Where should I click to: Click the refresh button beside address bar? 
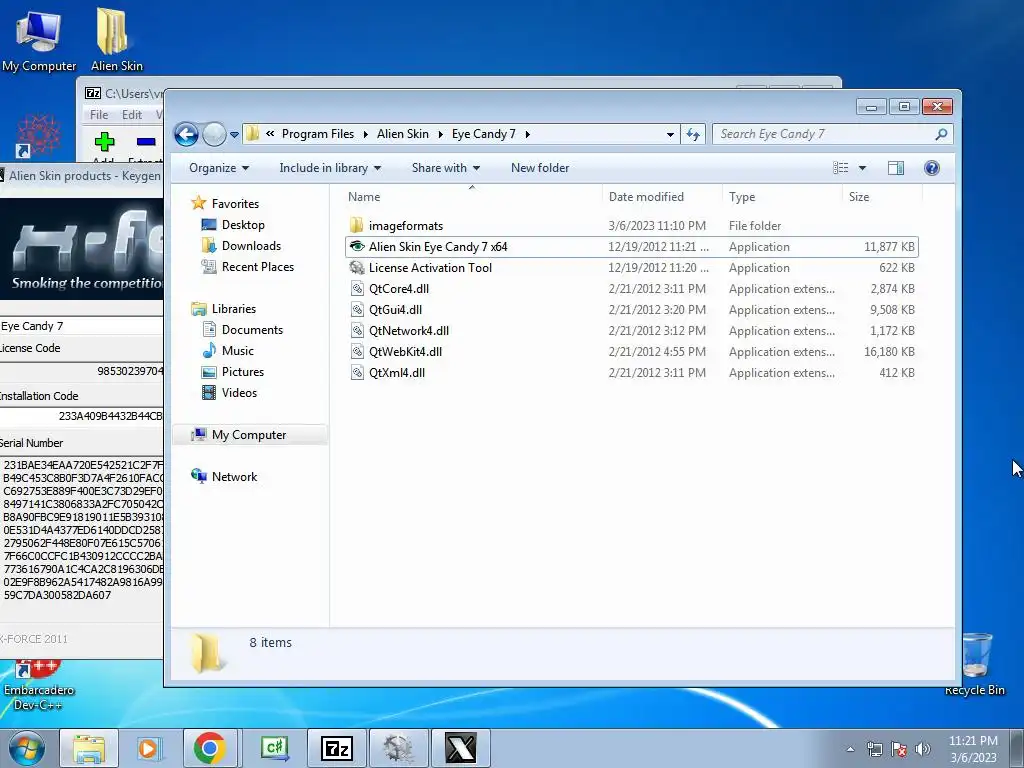[x=693, y=135]
